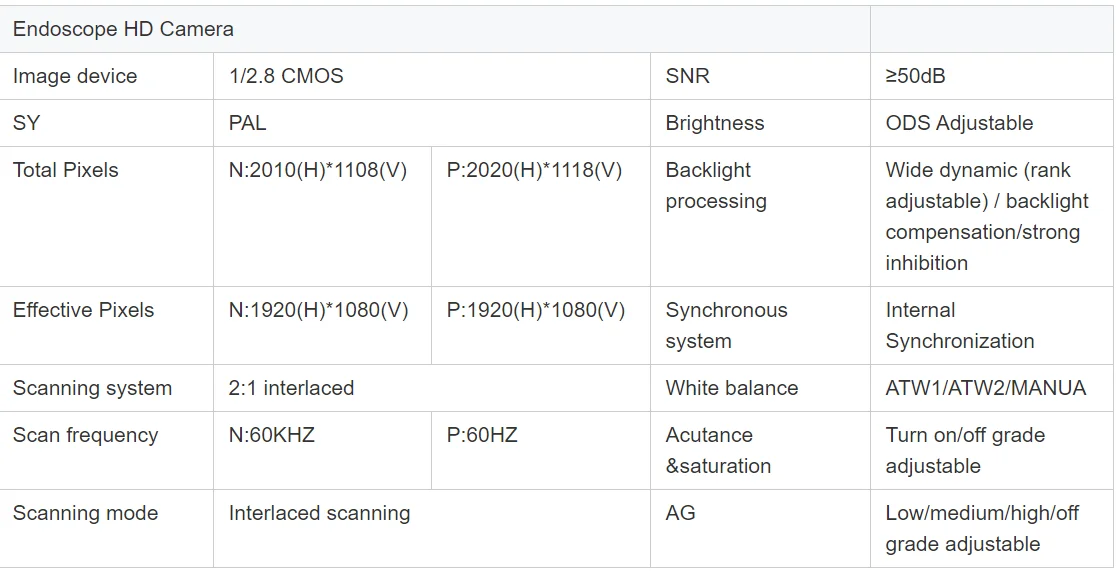Select the "N:2010(H)*1108(V)" cell
The width and height of the screenshot is (1116, 571).
coord(318,170)
